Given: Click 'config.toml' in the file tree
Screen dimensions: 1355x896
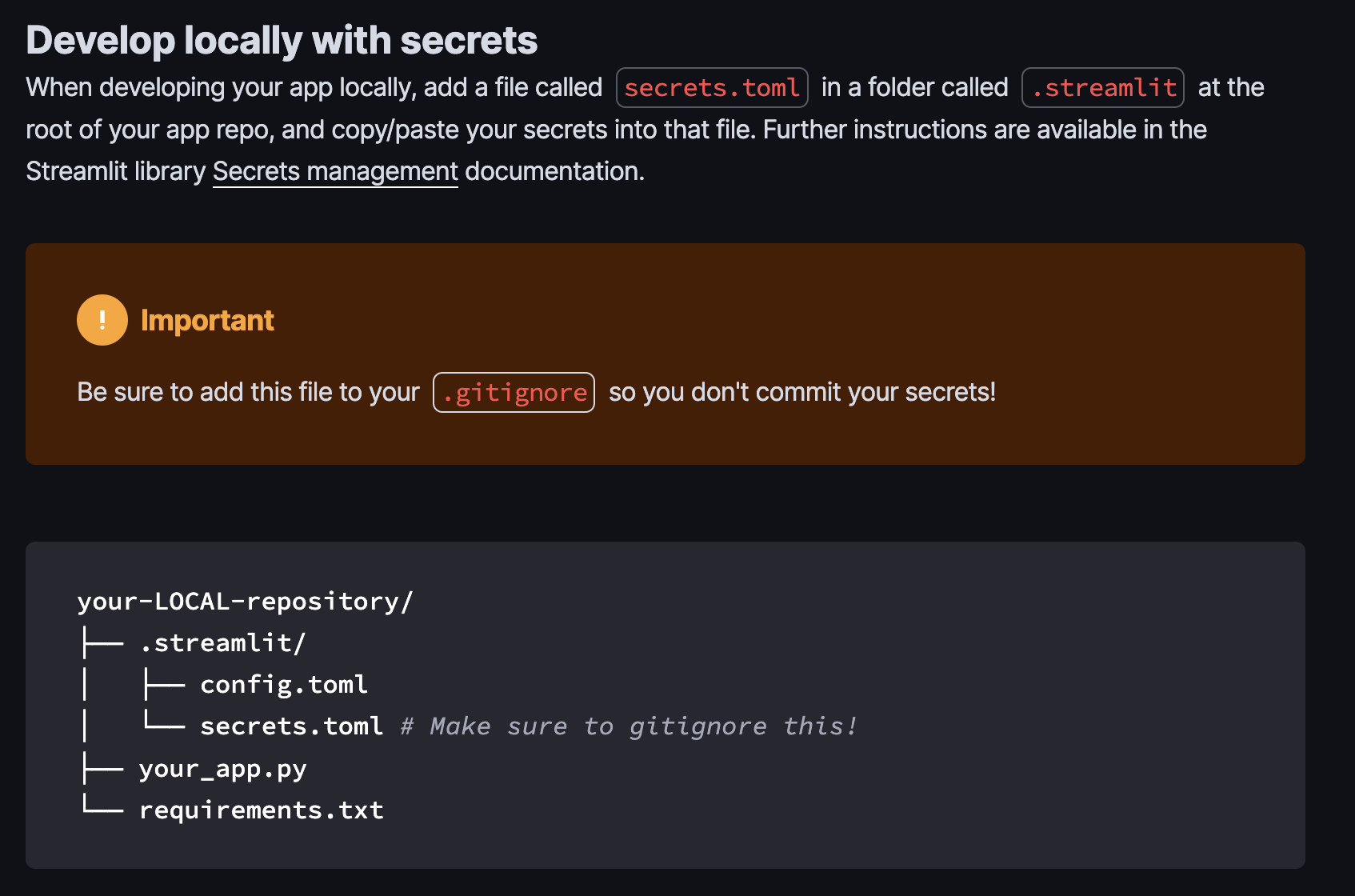Looking at the screenshot, I should (x=284, y=684).
